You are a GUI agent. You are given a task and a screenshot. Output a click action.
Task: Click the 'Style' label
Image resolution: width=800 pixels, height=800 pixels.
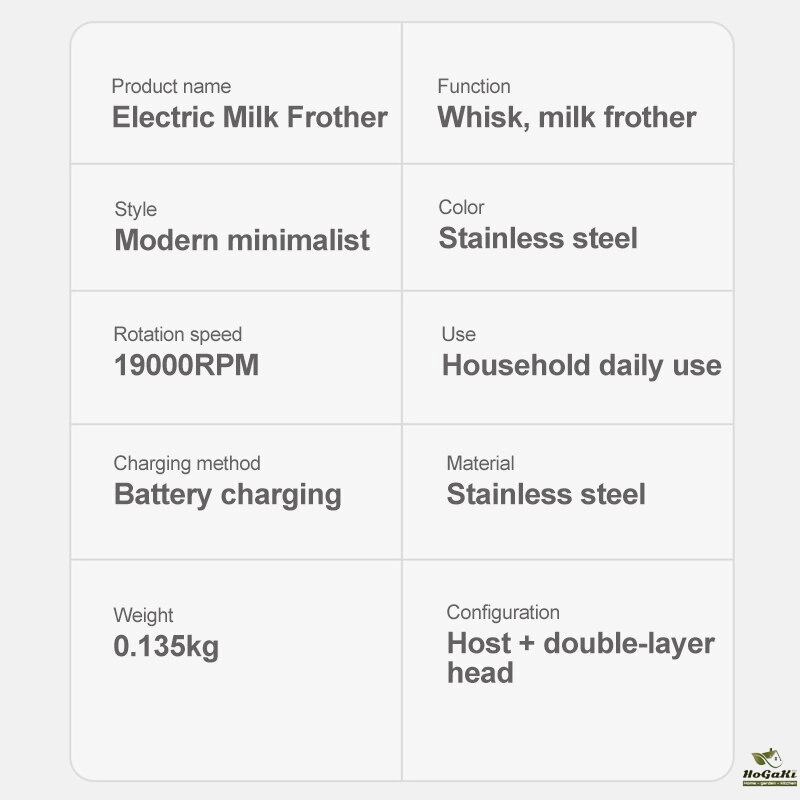coord(136,209)
